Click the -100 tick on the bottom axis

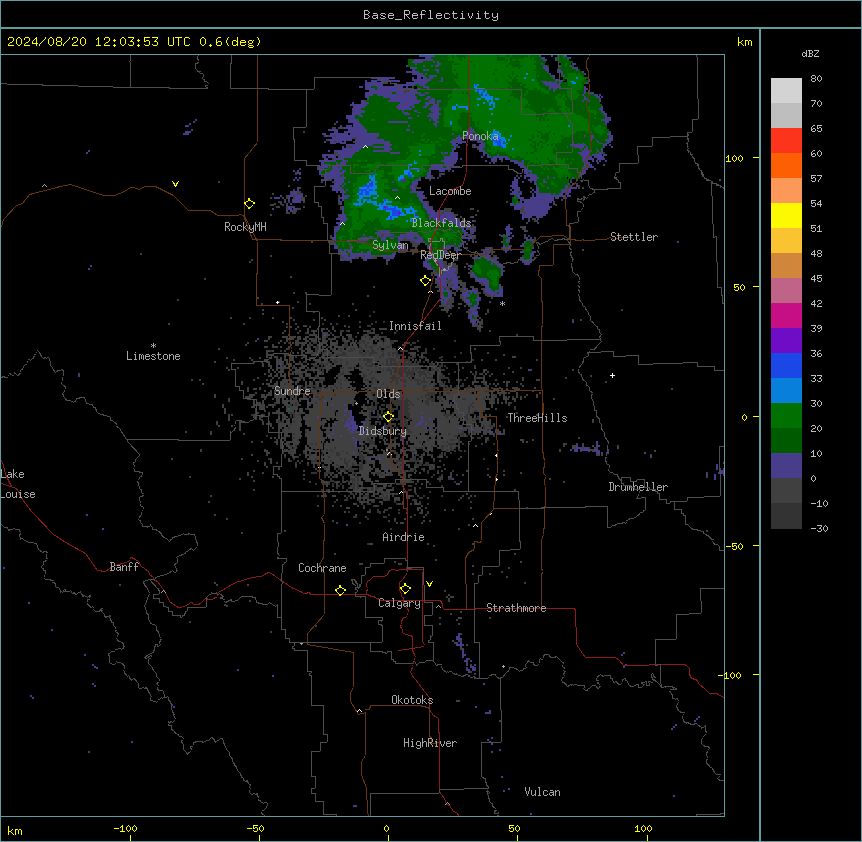tap(125, 828)
